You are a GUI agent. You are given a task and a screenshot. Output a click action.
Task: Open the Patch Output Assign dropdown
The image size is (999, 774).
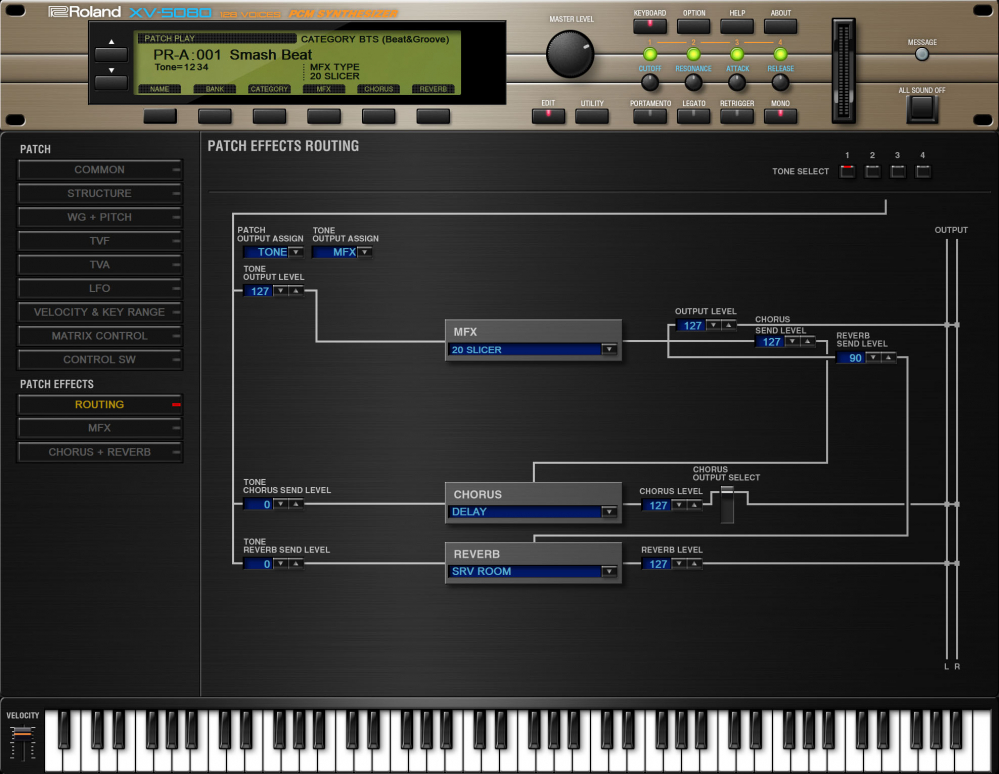pyautogui.click(x=296, y=252)
